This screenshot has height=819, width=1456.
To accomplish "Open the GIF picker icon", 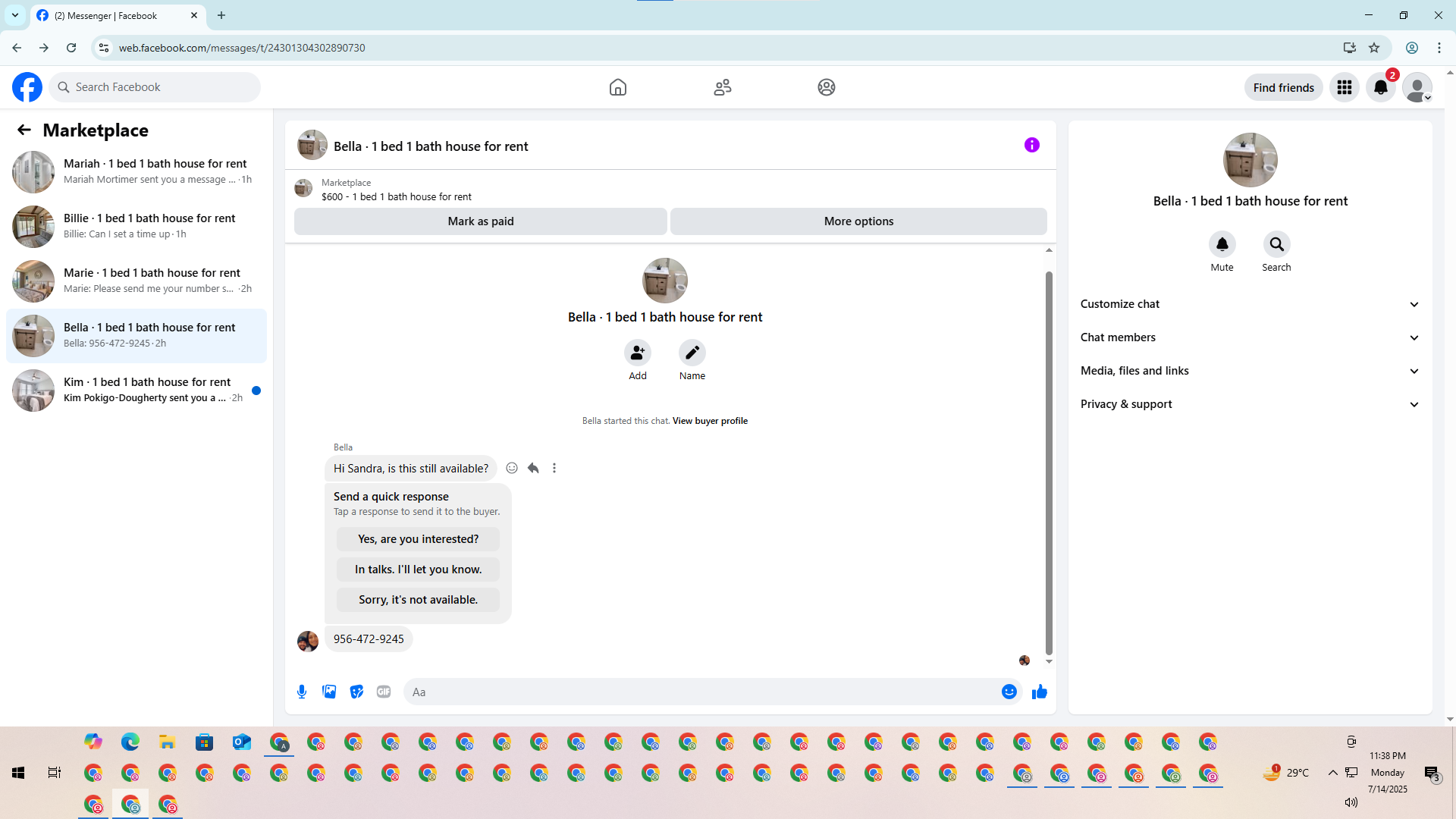I will pyautogui.click(x=384, y=692).
